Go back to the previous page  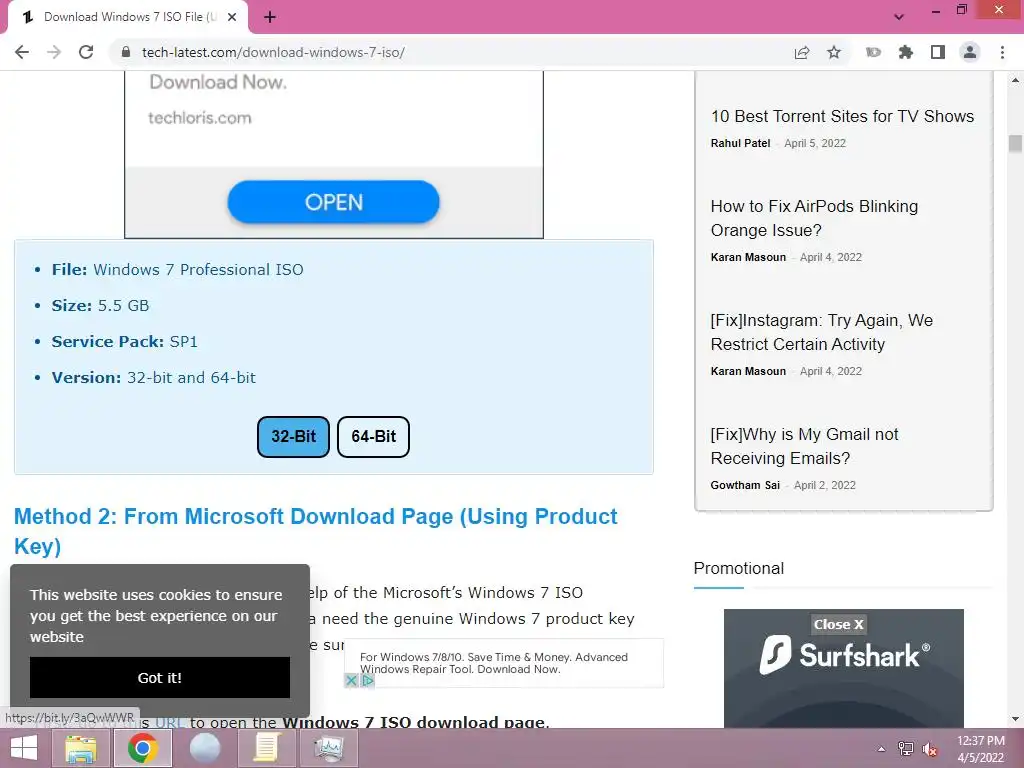[22, 52]
